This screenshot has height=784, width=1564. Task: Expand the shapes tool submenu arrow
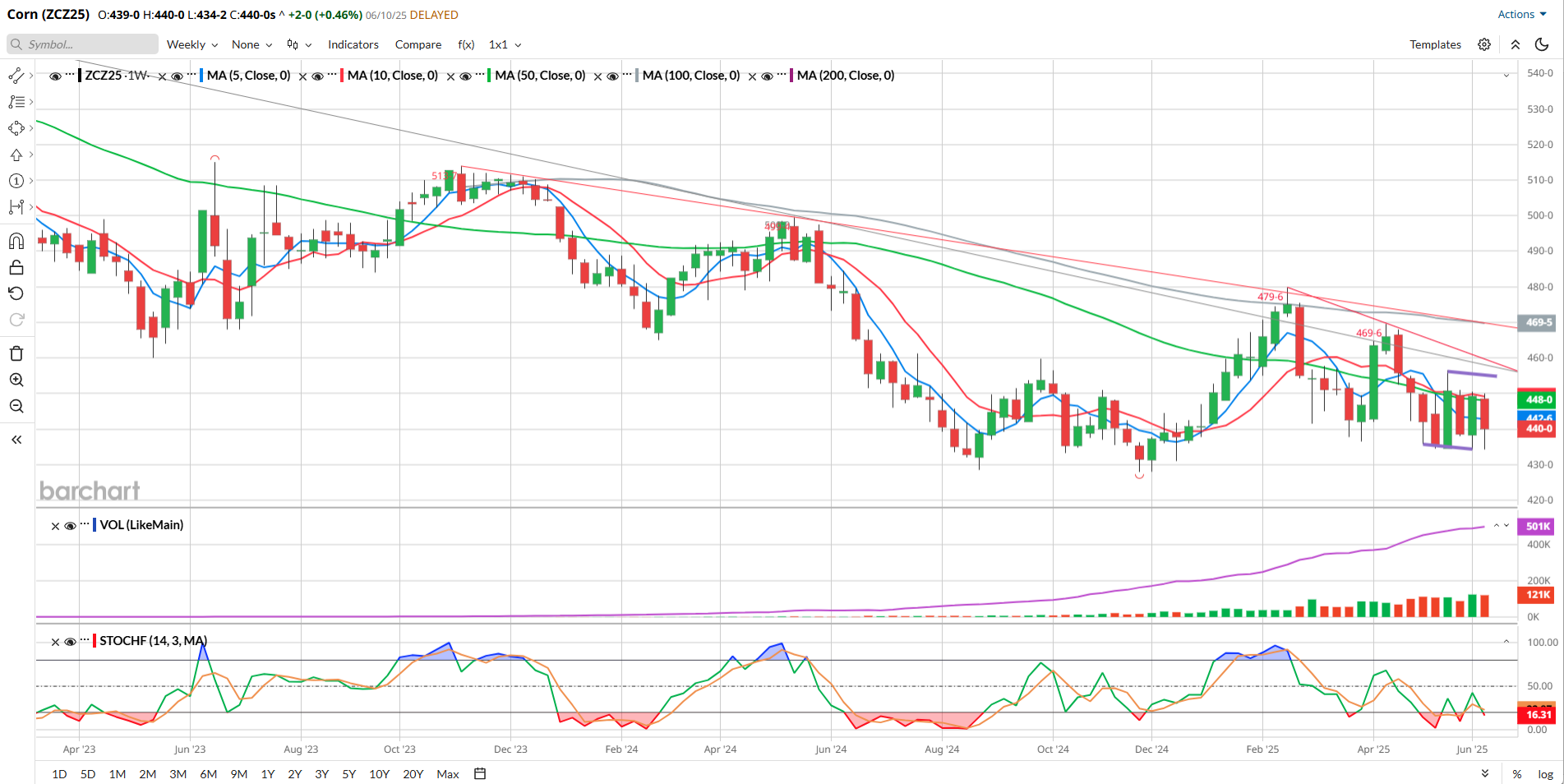pyautogui.click(x=31, y=128)
